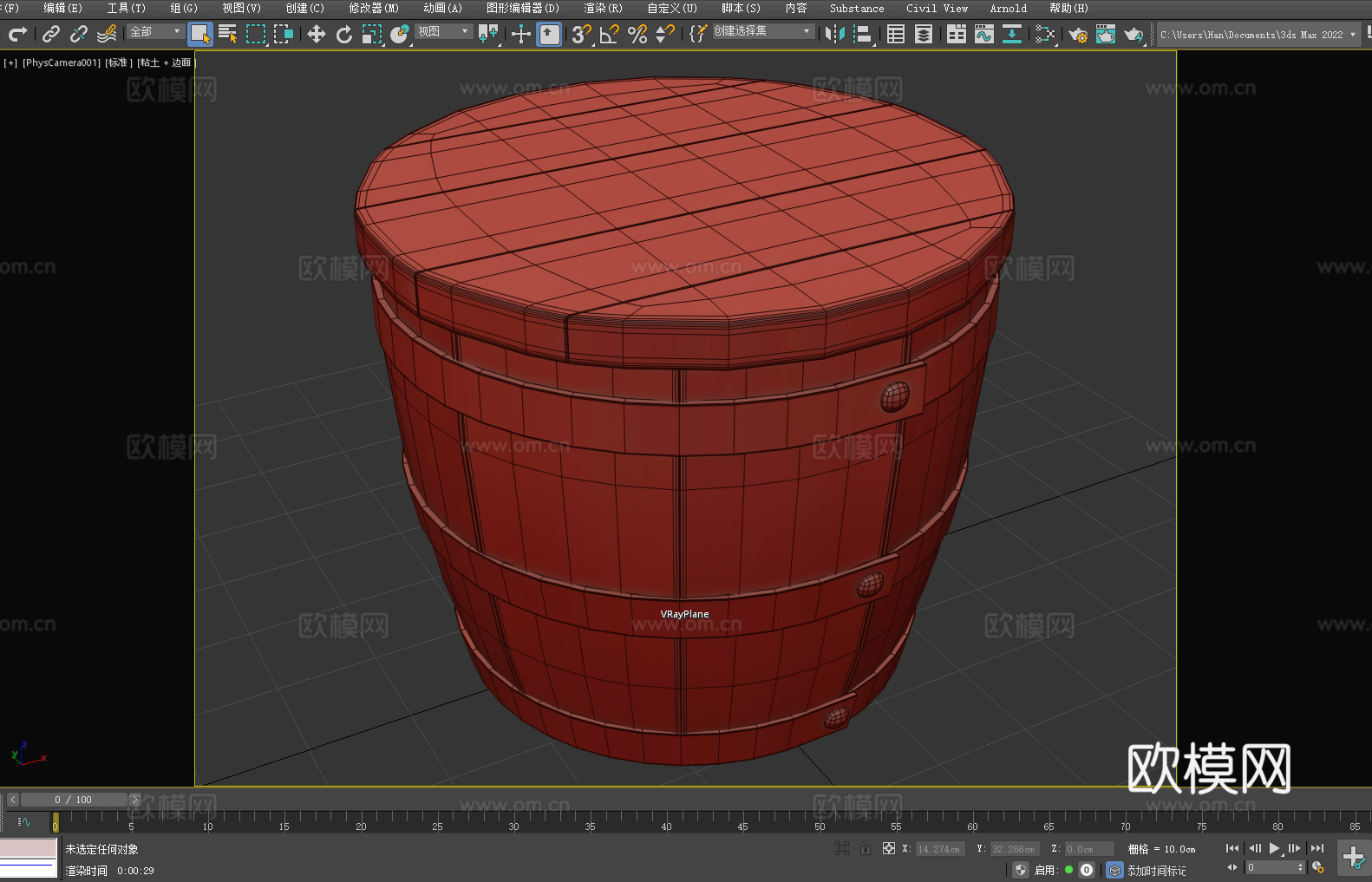Select the Unlink Selection tool
Image resolution: width=1372 pixels, height=882 pixels.
pos(79,34)
